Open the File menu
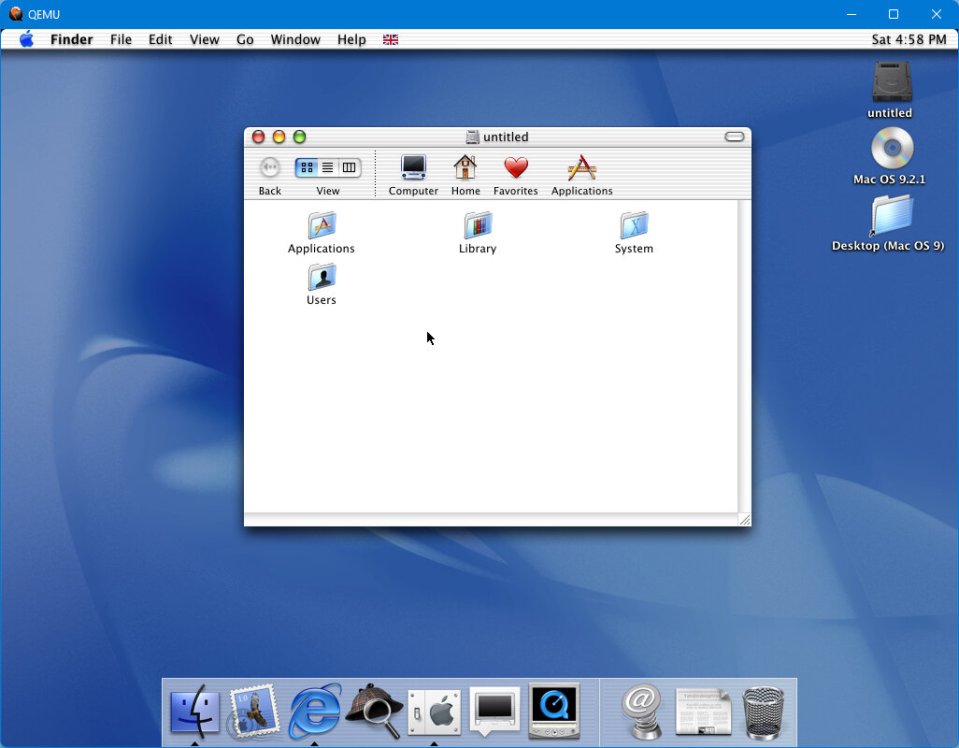 (121, 40)
